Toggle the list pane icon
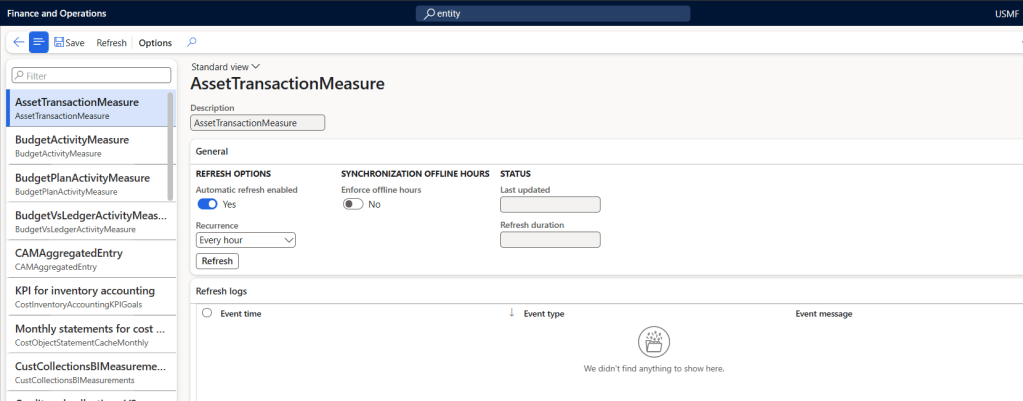The image size is (1023, 401). [38, 42]
